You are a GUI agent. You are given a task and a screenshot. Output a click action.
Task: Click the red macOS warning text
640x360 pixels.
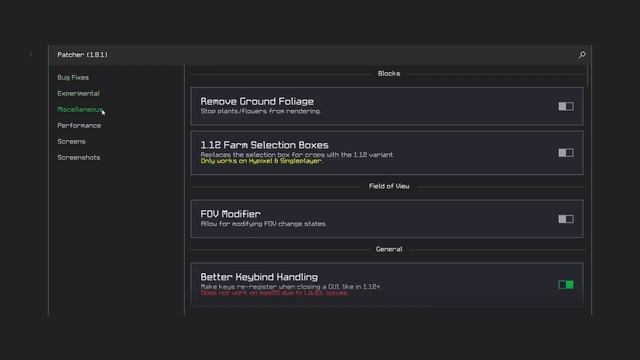[274, 293]
